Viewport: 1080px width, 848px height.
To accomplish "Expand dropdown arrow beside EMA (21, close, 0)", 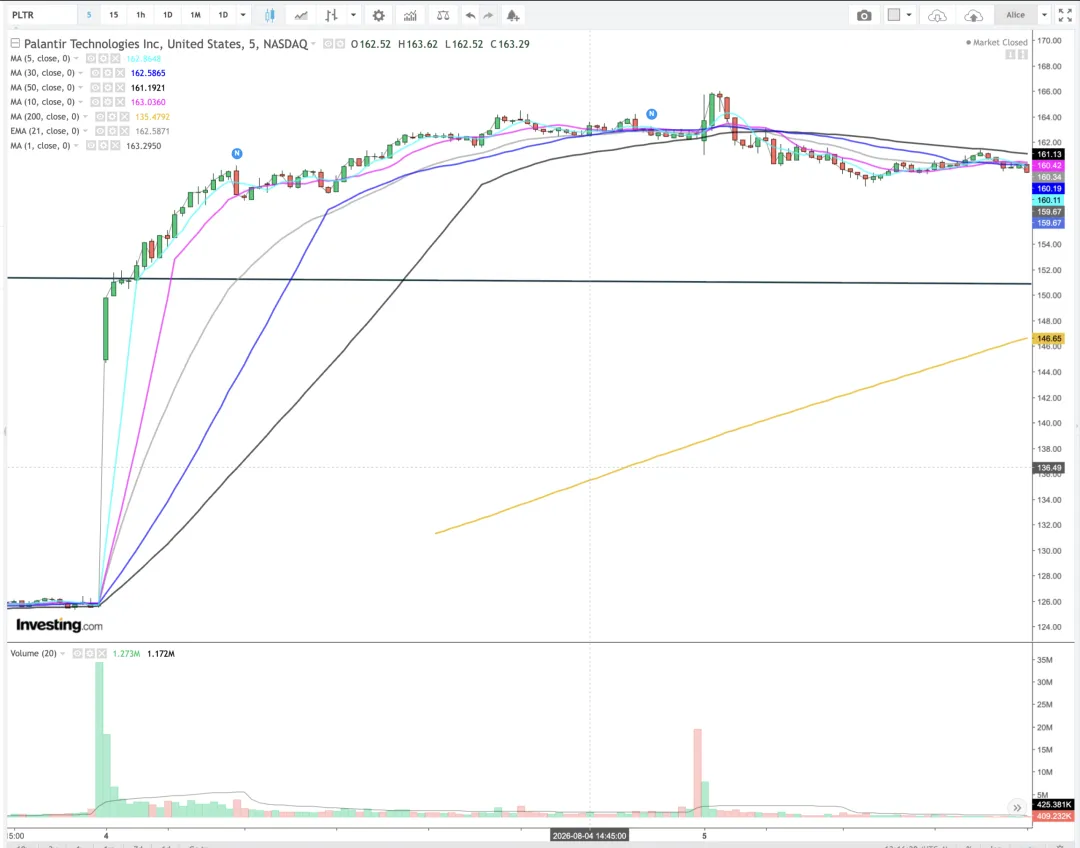I will pos(85,131).
